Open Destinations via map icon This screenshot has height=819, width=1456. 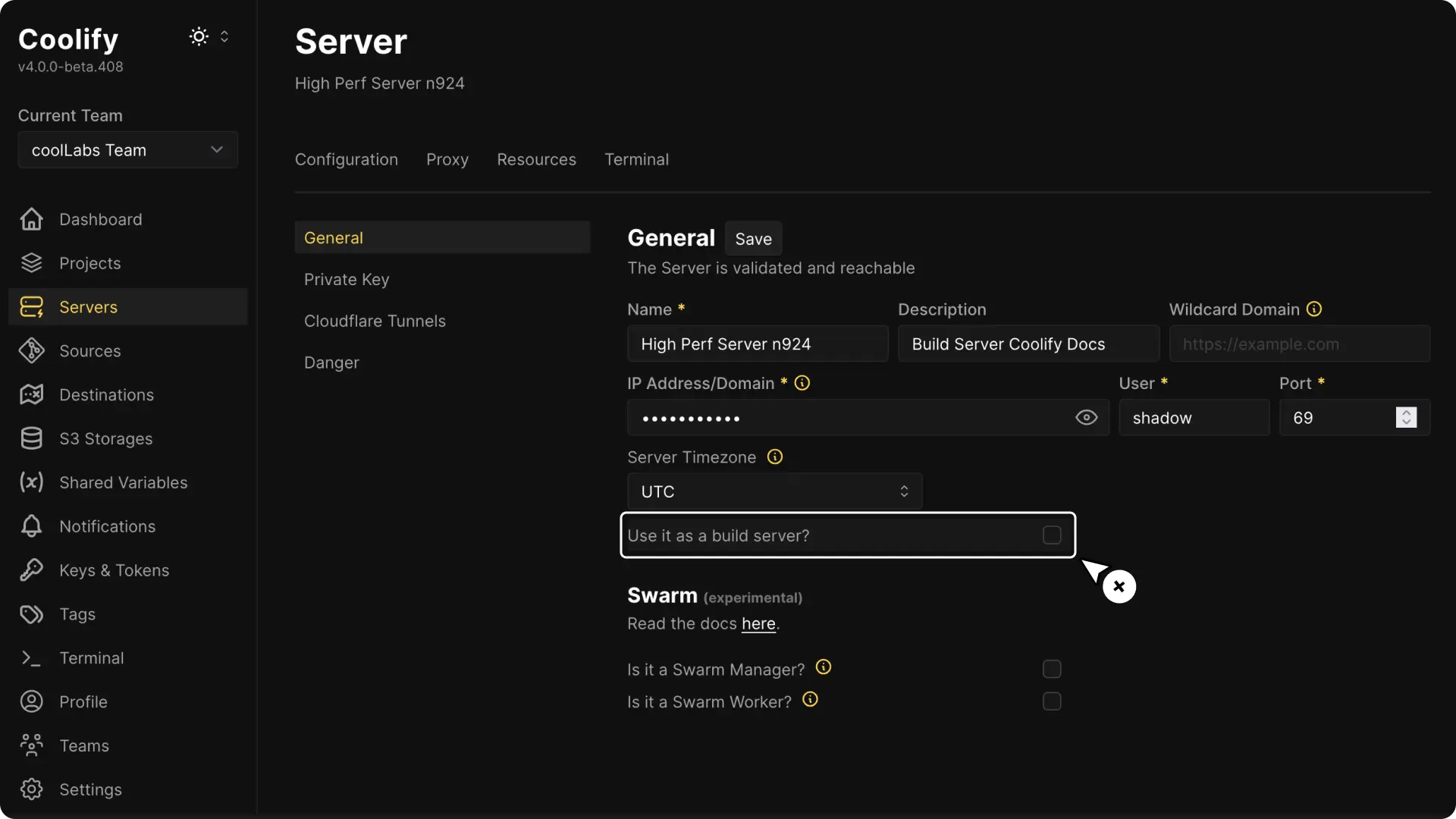pos(30,394)
